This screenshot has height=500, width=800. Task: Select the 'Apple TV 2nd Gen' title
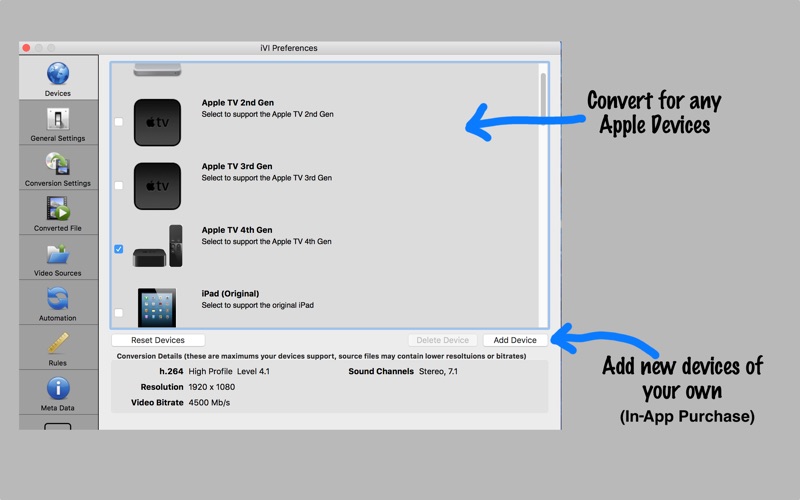237,103
